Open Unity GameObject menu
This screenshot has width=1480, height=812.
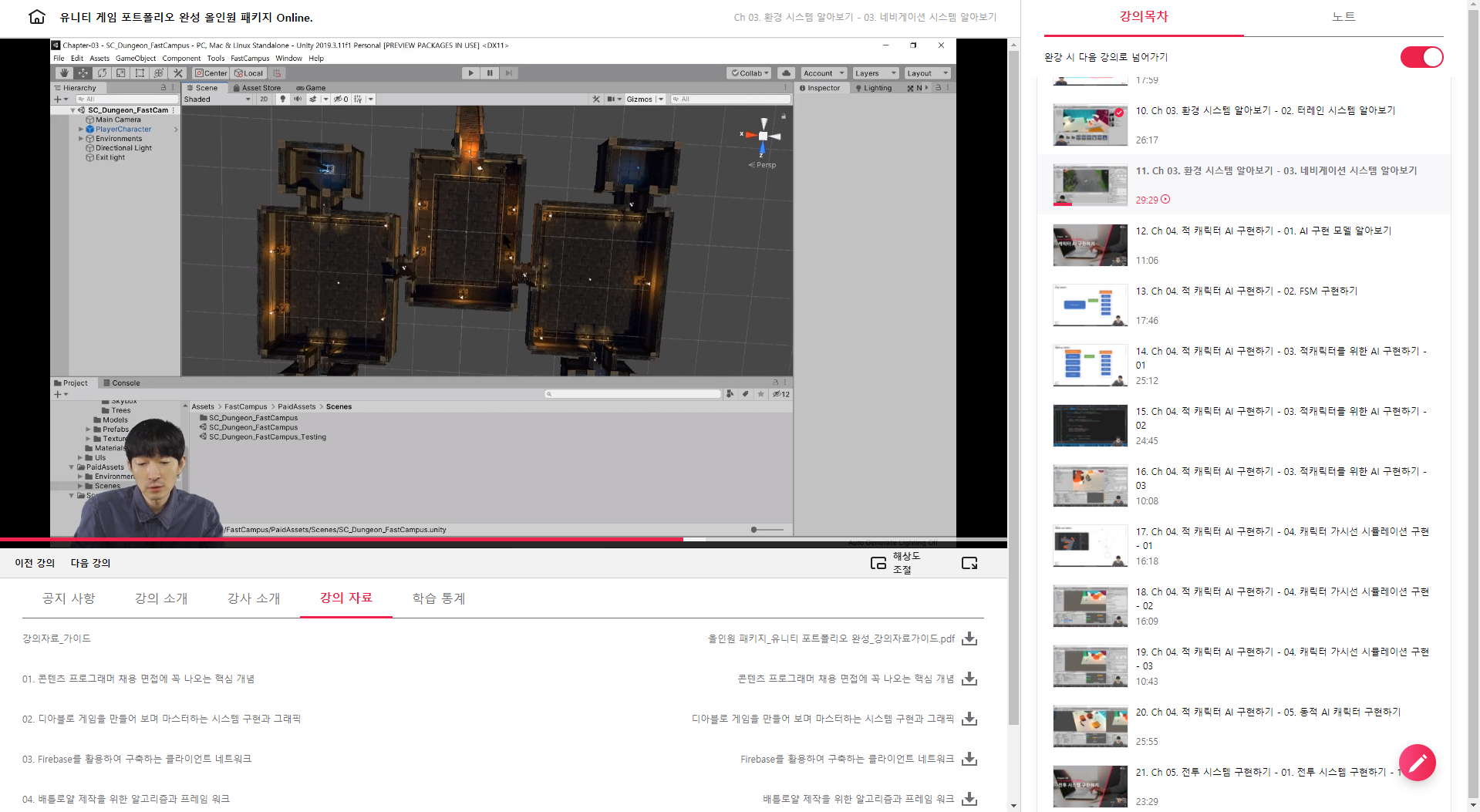pos(135,58)
